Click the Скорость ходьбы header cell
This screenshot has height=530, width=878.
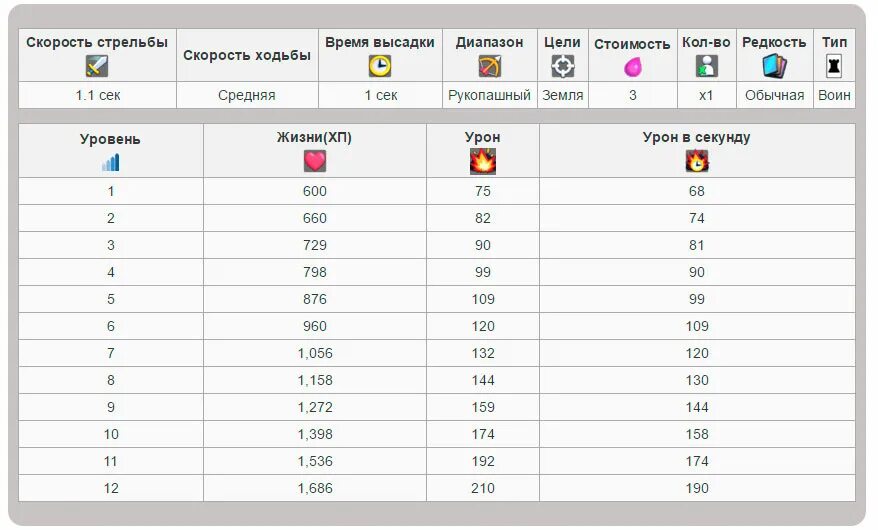(x=247, y=55)
